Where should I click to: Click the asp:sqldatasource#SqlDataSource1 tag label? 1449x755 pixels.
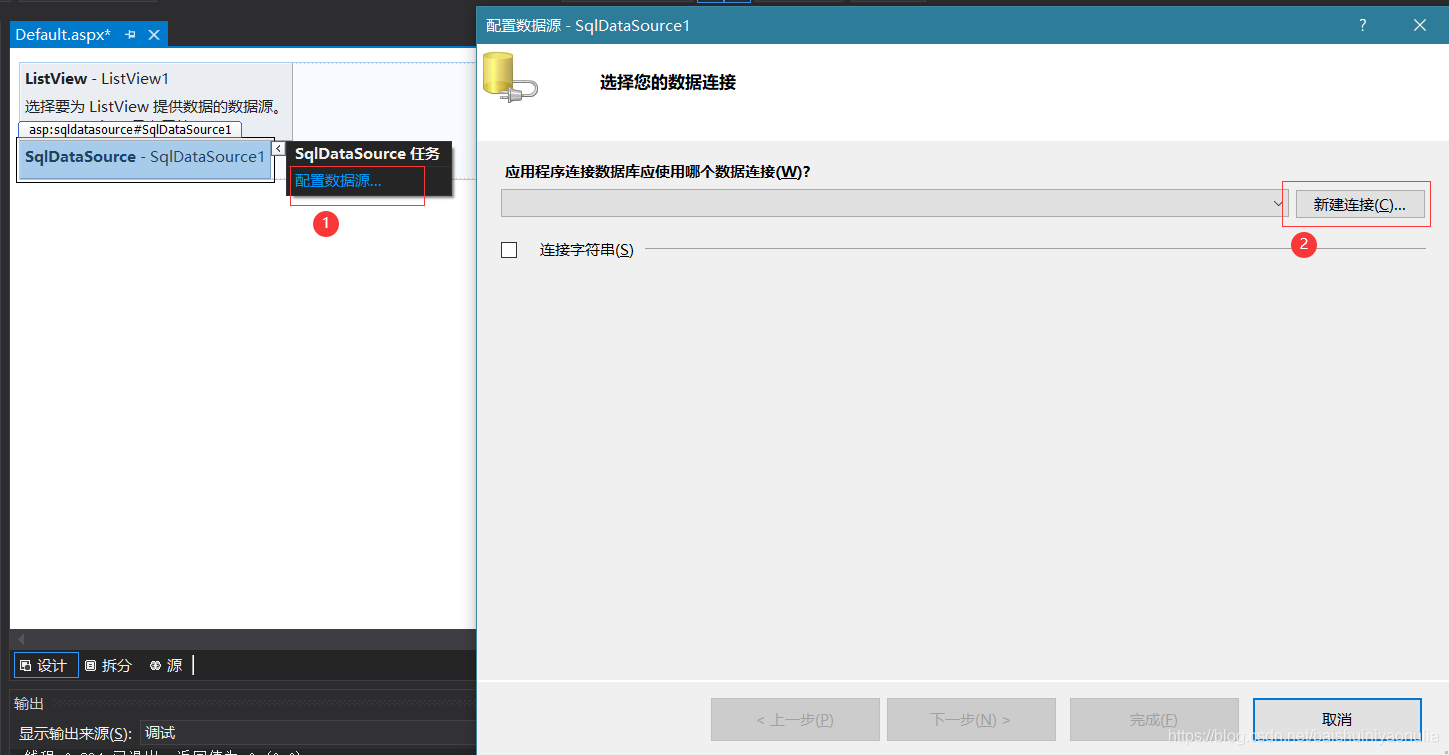(130, 130)
